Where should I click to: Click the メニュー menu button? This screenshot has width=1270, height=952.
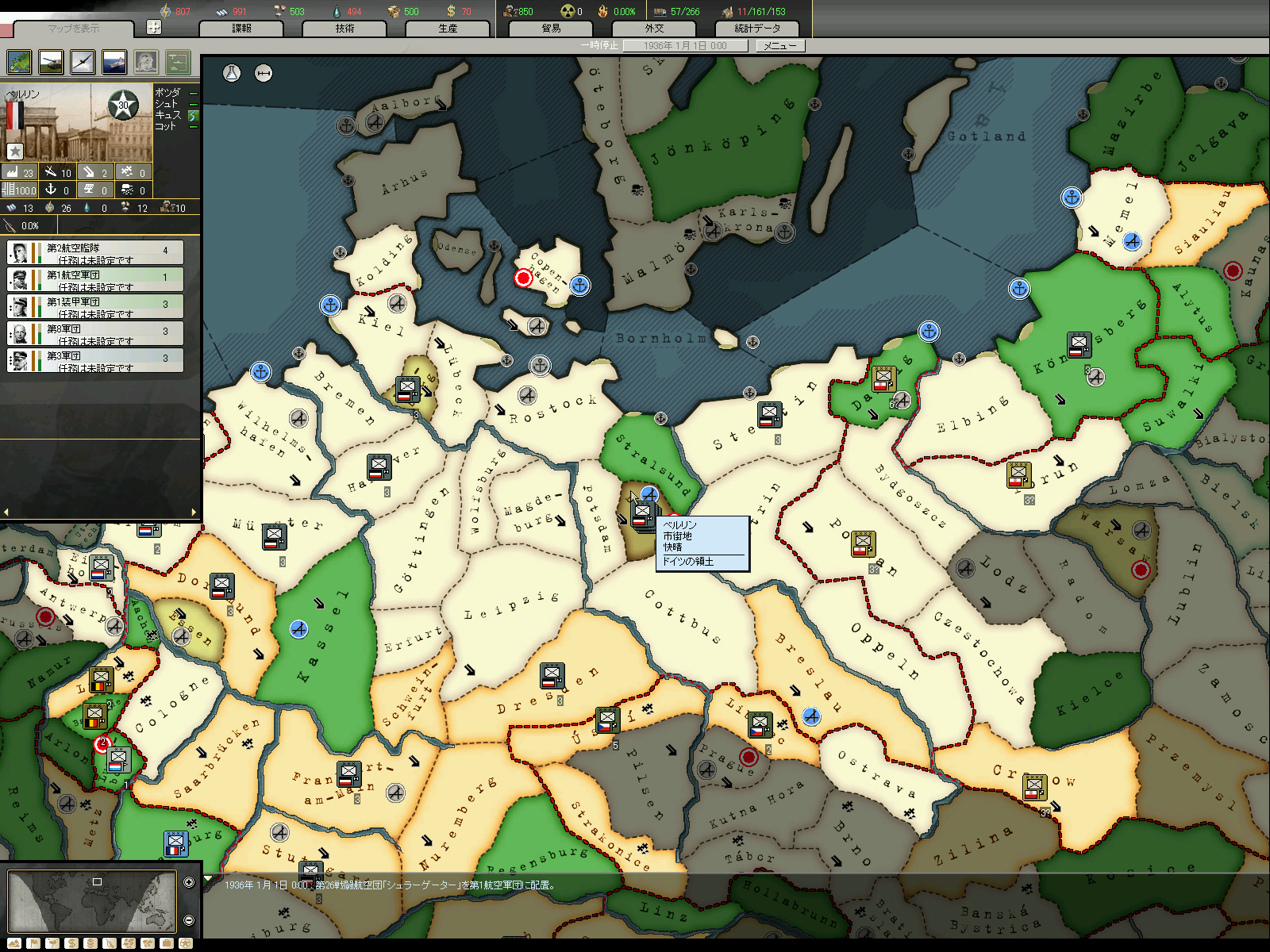779,46
